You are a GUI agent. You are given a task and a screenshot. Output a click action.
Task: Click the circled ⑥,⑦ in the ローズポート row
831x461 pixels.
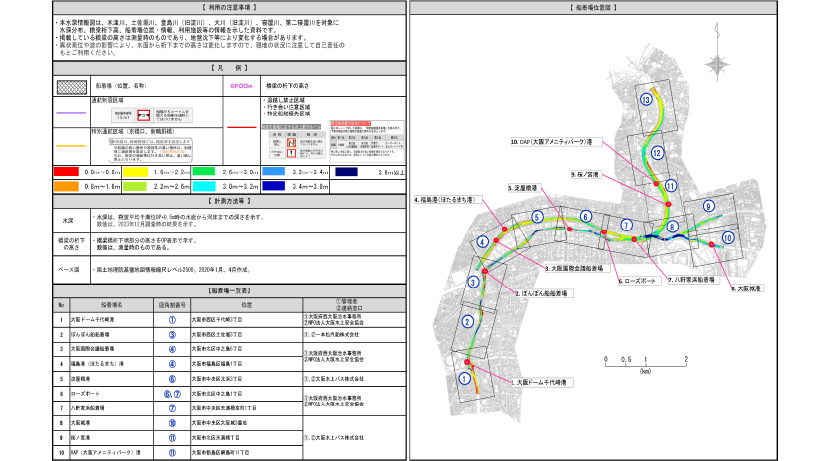(172, 394)
